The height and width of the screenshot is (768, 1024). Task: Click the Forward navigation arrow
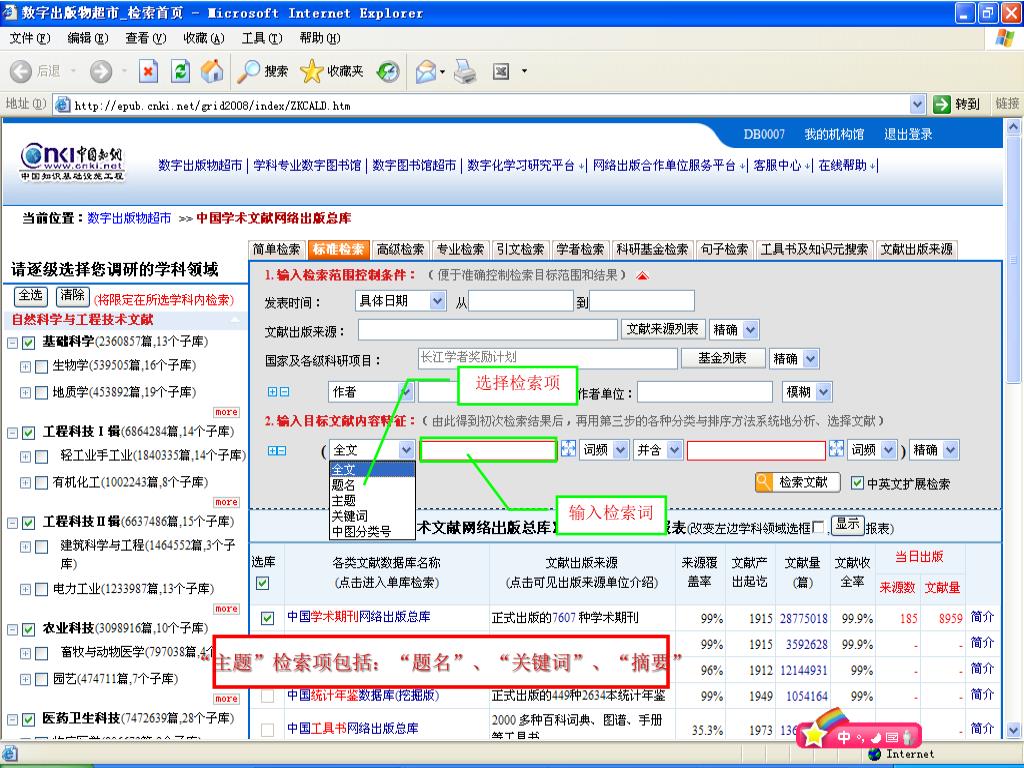coord(101,71)
